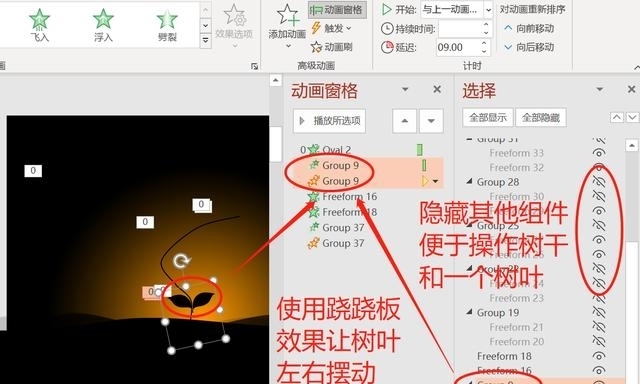Close the 动画窗格 animation pane
The width and height of the screenshot is (640, 384).
(437, 89)
